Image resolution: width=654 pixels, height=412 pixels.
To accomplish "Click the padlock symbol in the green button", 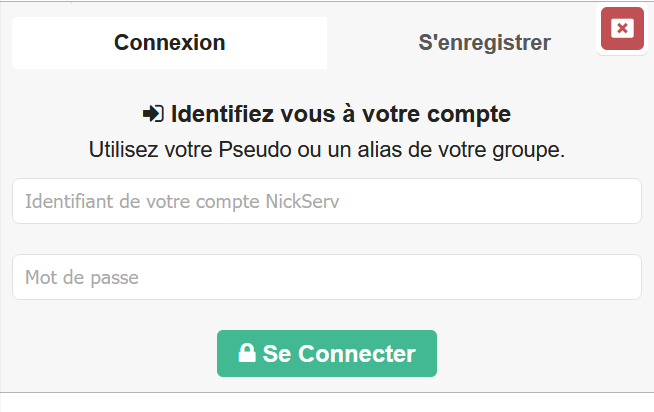I will 246,353.
